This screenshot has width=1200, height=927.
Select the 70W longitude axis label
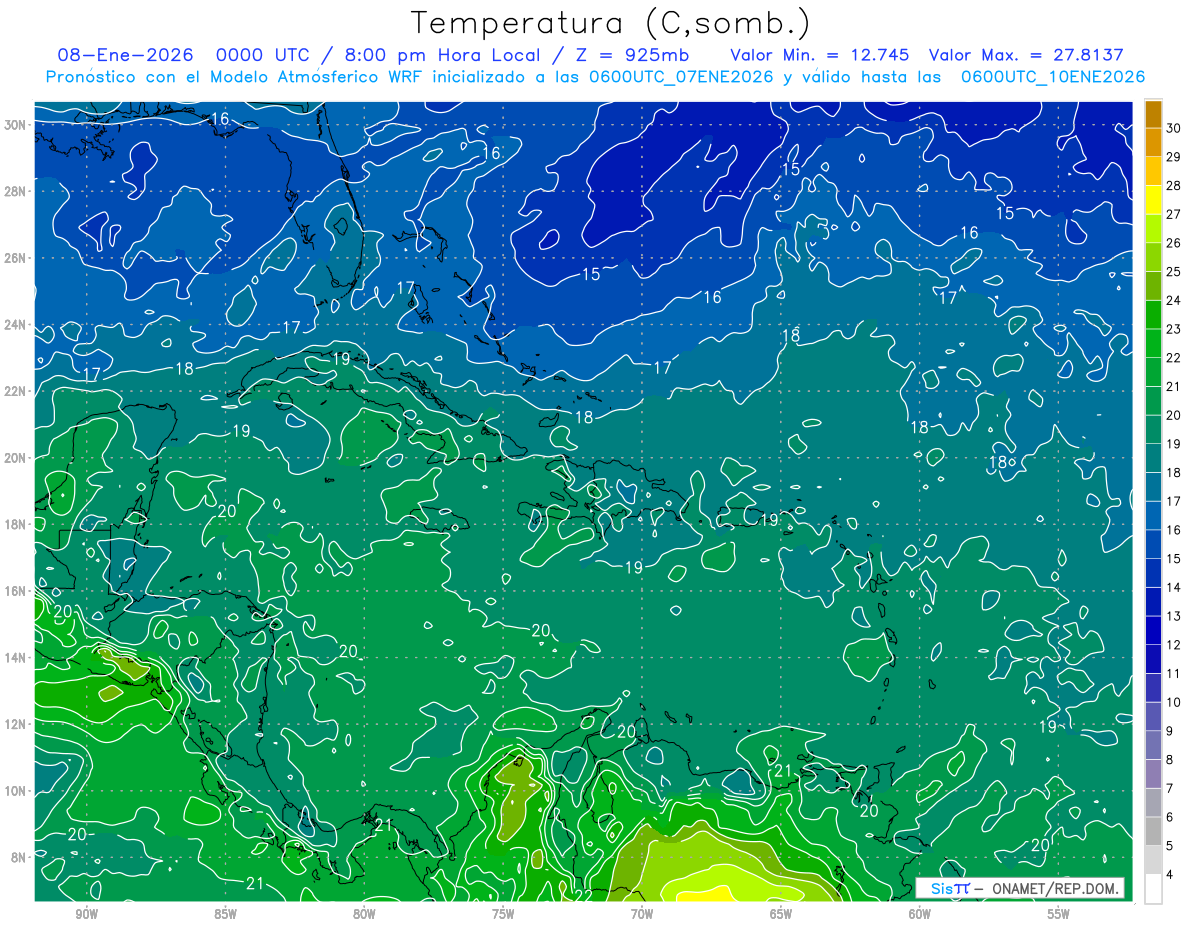642,914
